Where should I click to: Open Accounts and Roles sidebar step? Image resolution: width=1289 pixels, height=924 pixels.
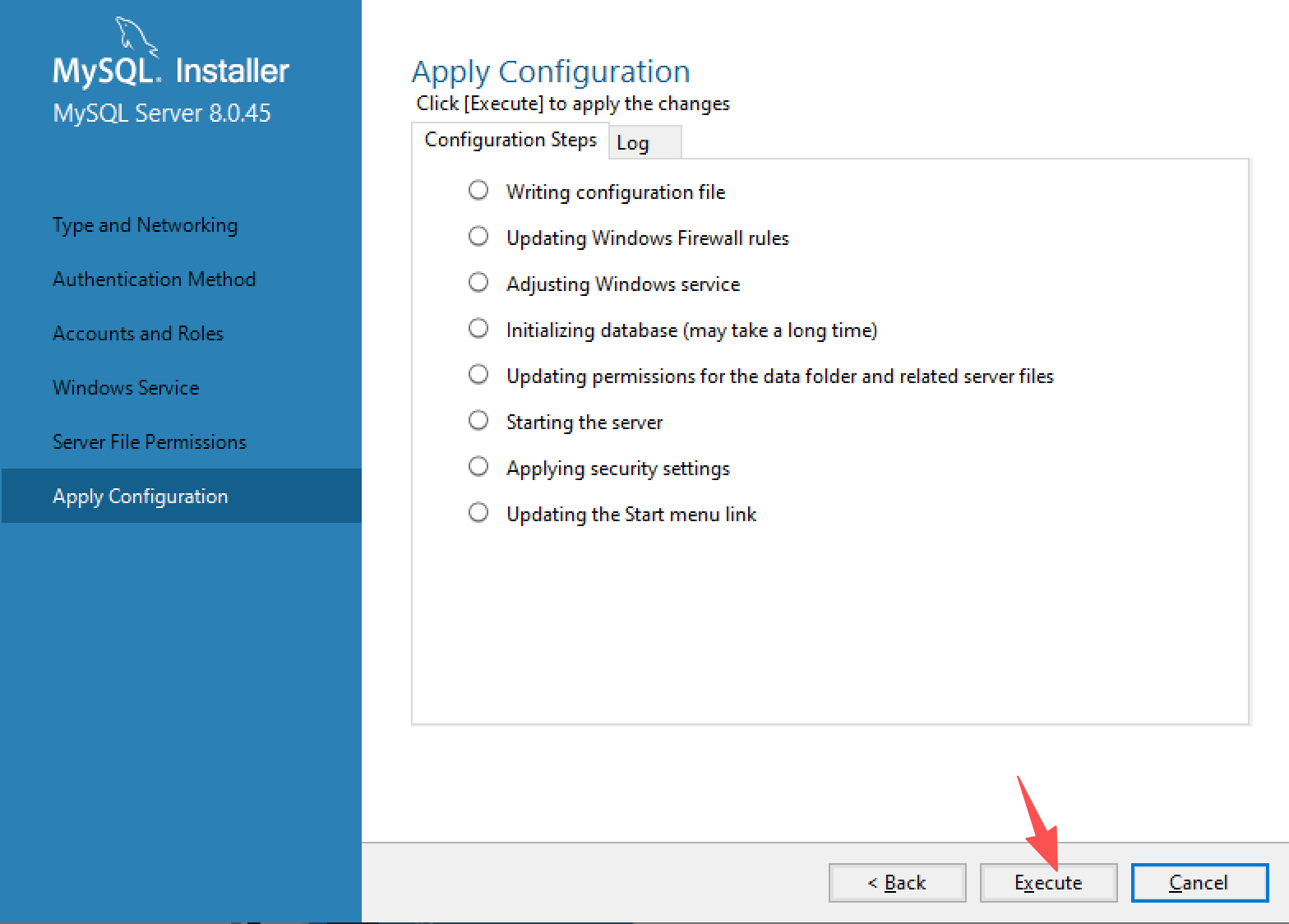pos(138,334)
